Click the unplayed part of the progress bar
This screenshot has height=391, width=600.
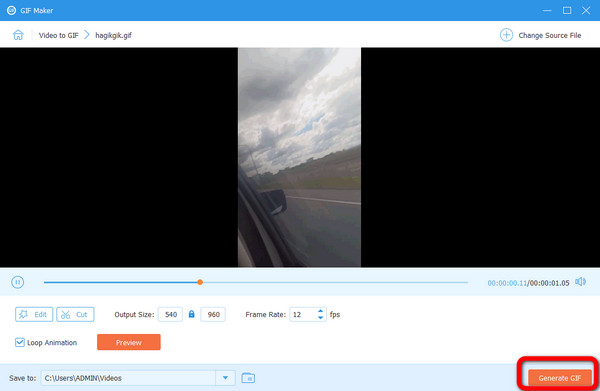tap(335, 282)
